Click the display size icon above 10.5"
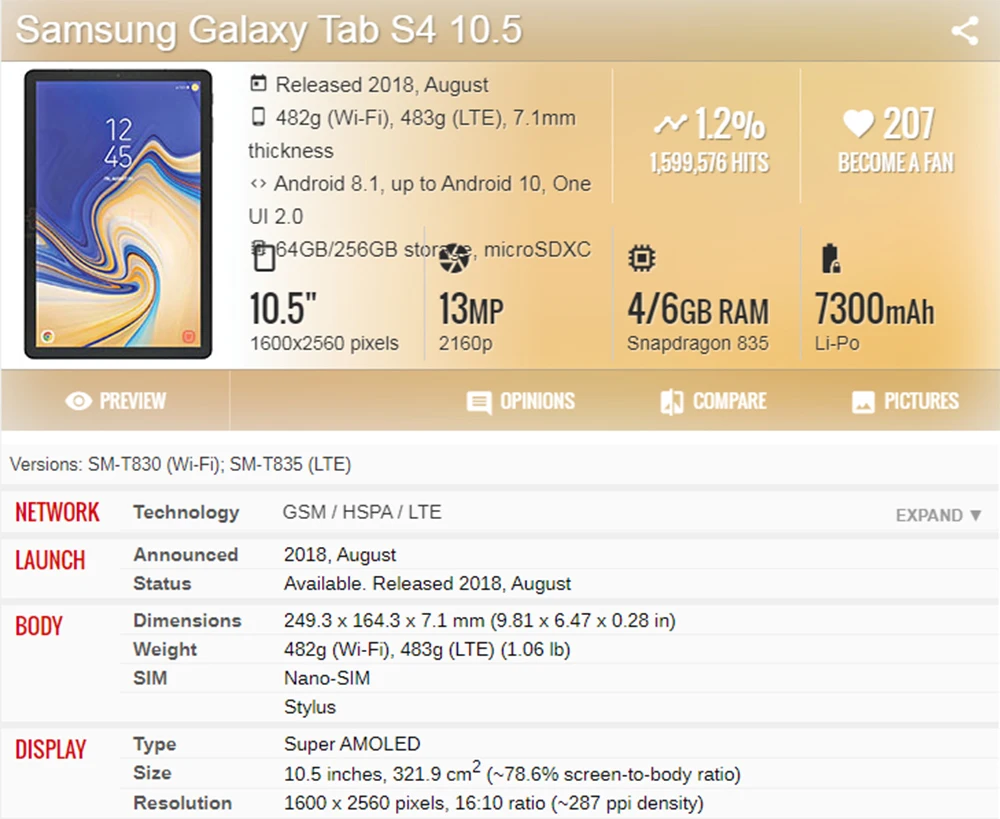The height and width of the screenshot is (819, 1000). 264,259
